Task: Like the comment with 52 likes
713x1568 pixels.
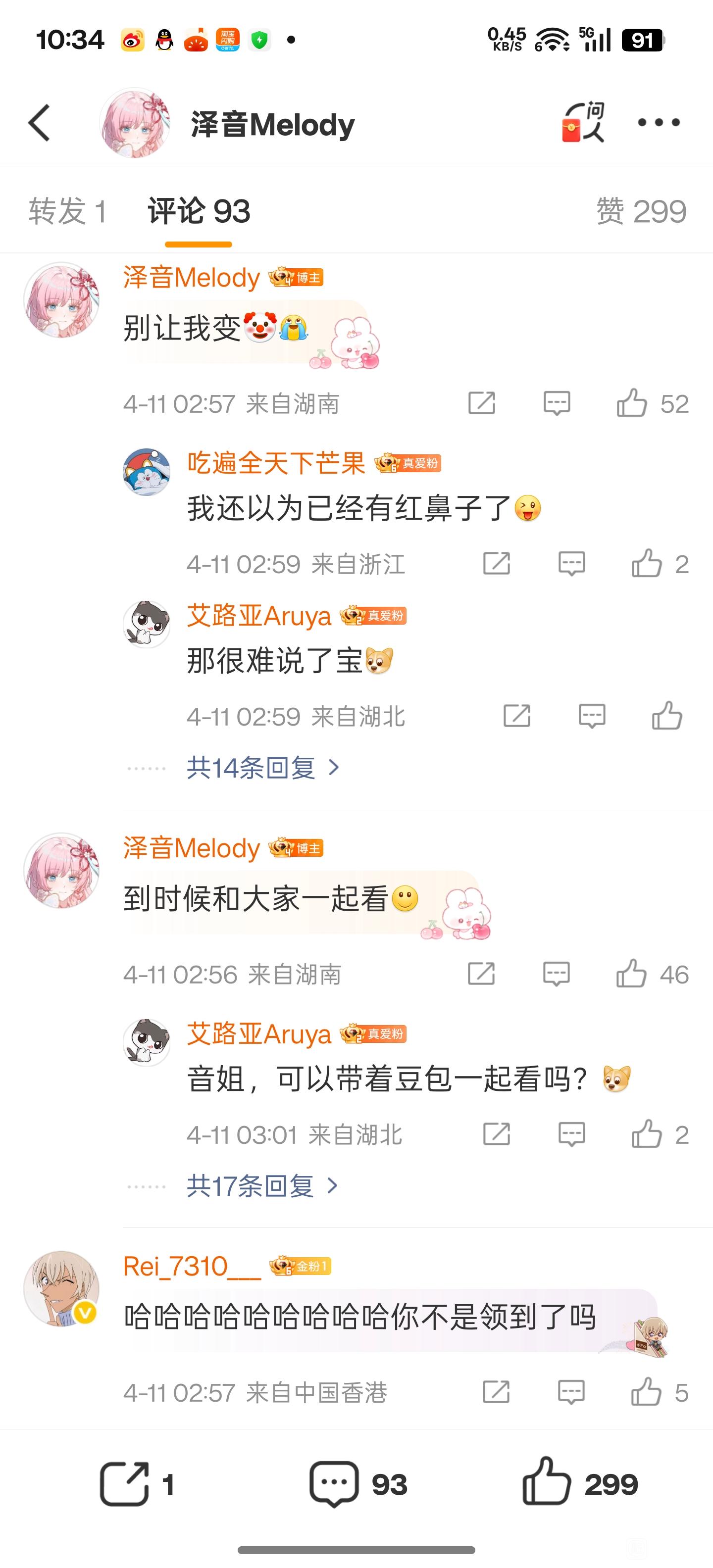Action: (631, 403)
